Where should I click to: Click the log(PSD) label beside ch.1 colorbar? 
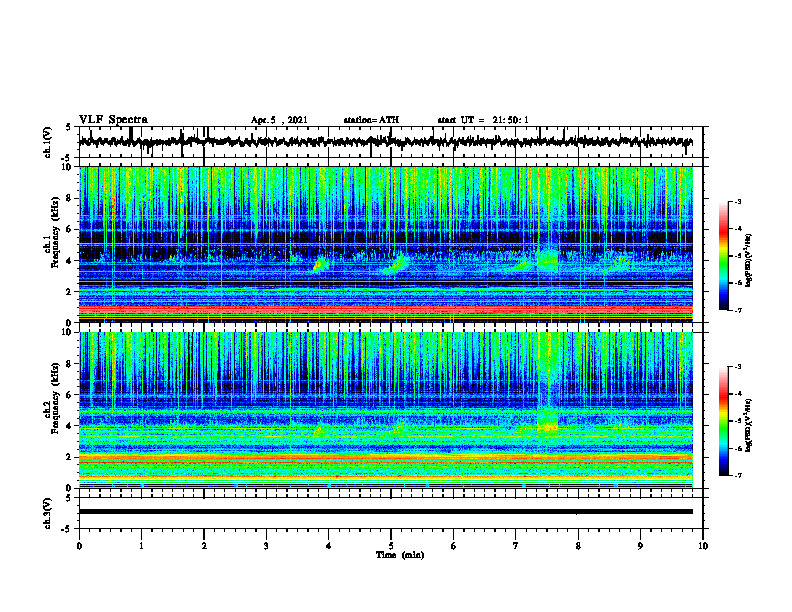click(749, 261)
